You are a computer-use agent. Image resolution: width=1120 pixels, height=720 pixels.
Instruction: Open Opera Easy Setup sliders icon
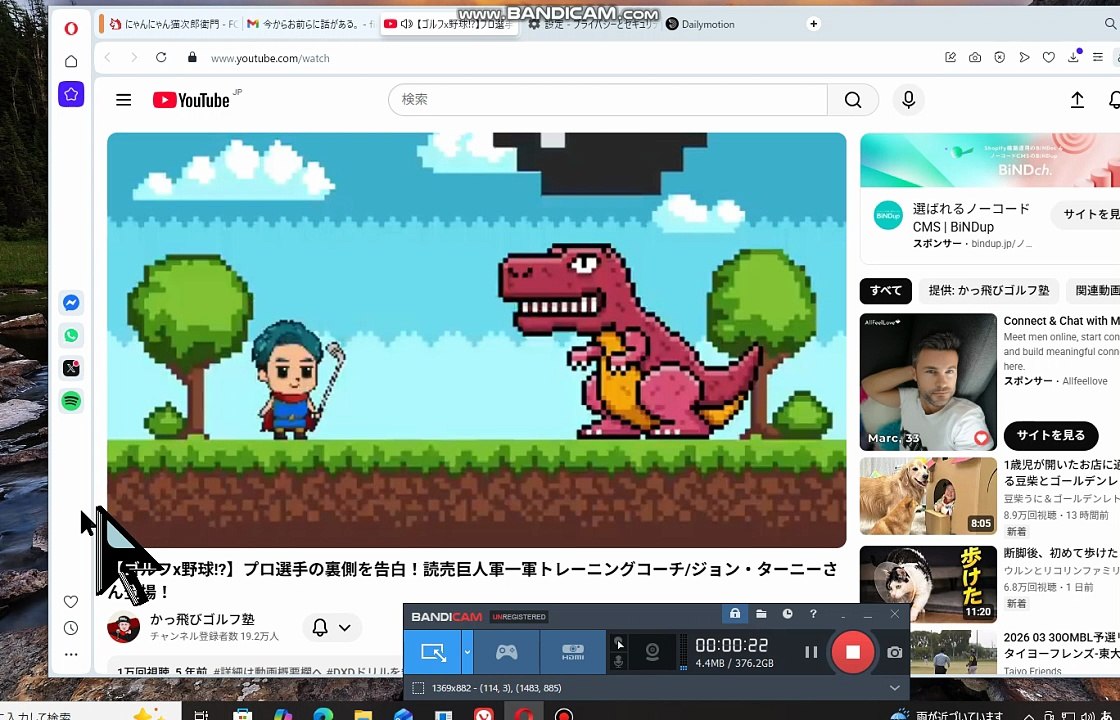tap(1098, 57)
